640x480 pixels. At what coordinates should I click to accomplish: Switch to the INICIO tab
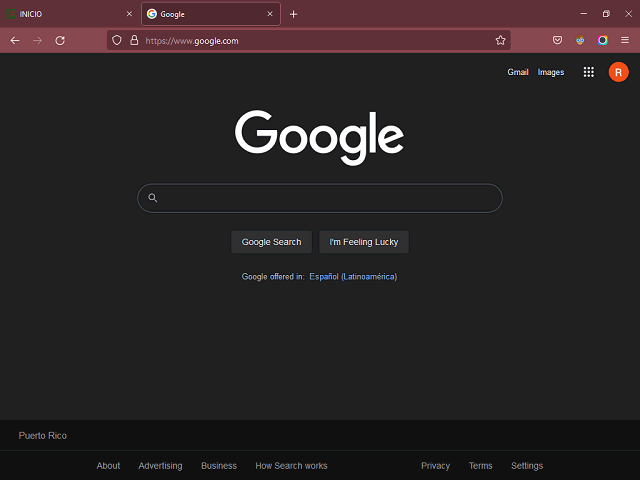pos(69,14)
